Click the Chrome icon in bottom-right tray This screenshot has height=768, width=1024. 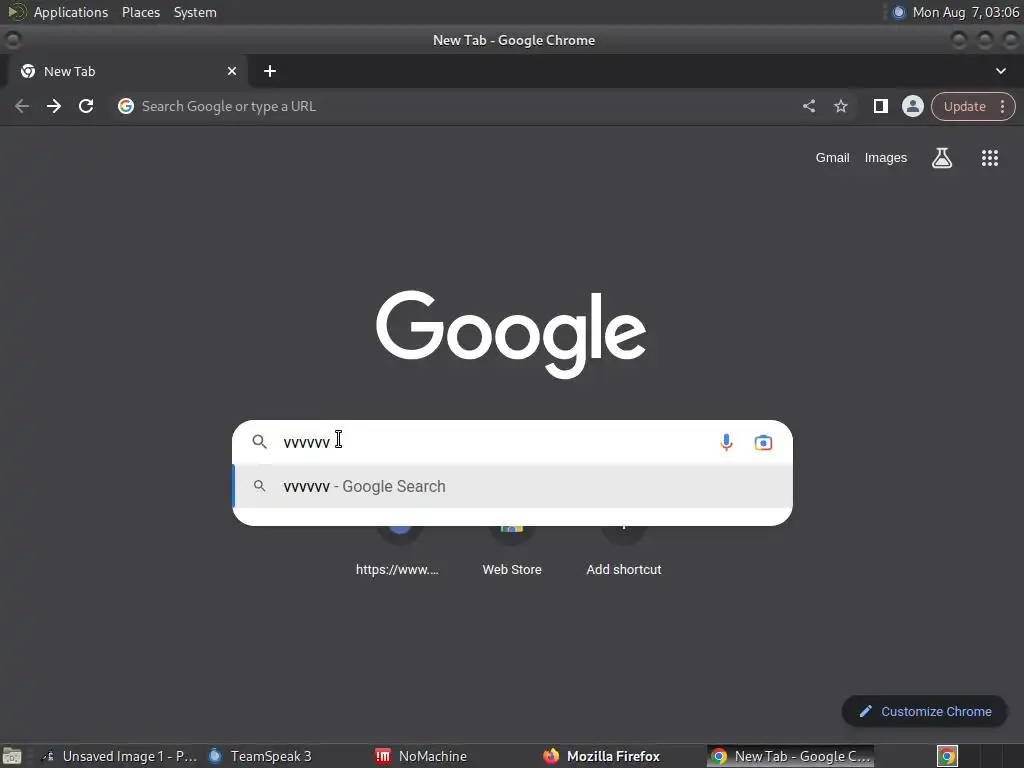(x=947, y=756)
